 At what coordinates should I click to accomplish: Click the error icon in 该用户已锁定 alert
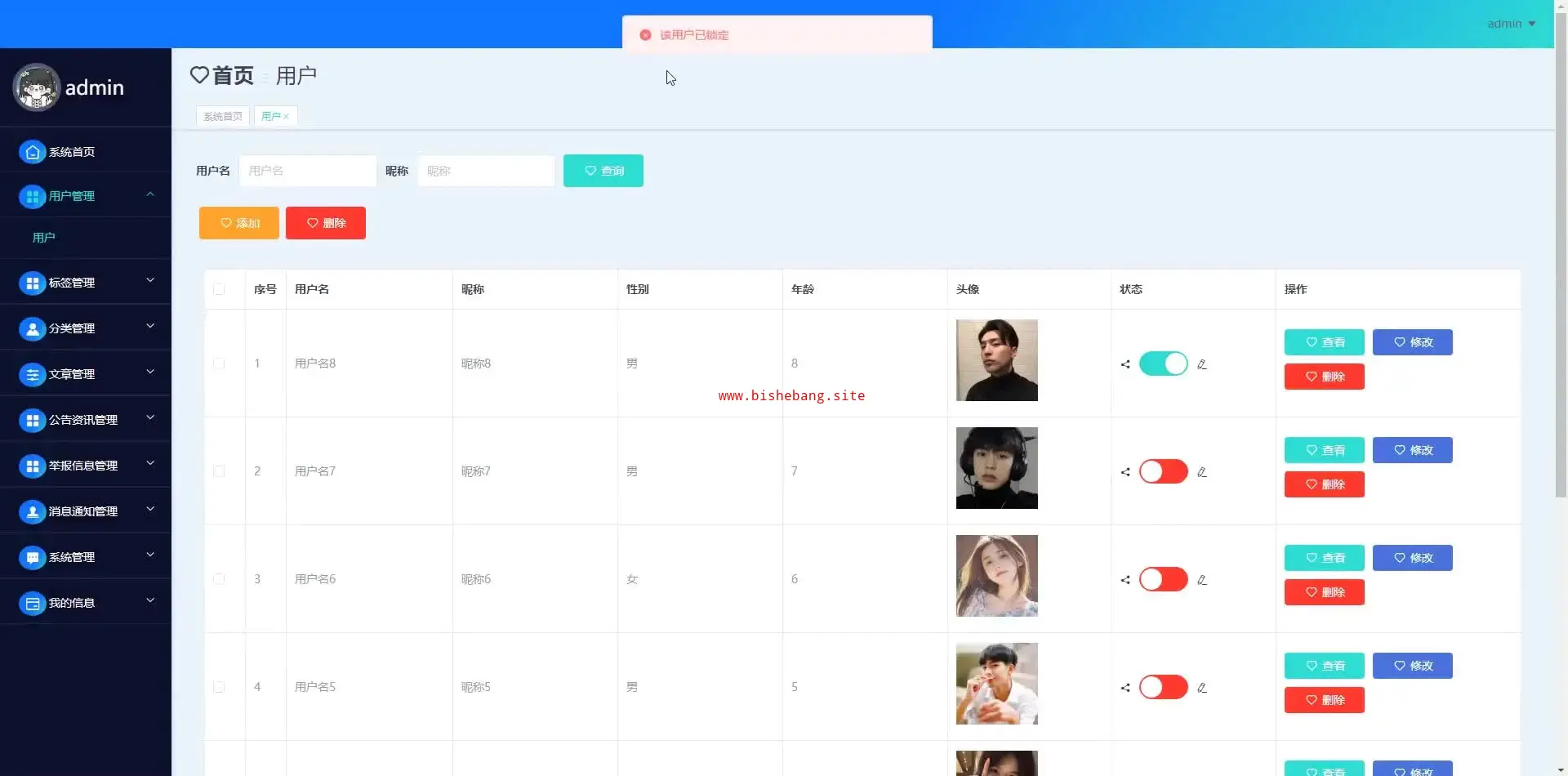[x=645, y=35]
